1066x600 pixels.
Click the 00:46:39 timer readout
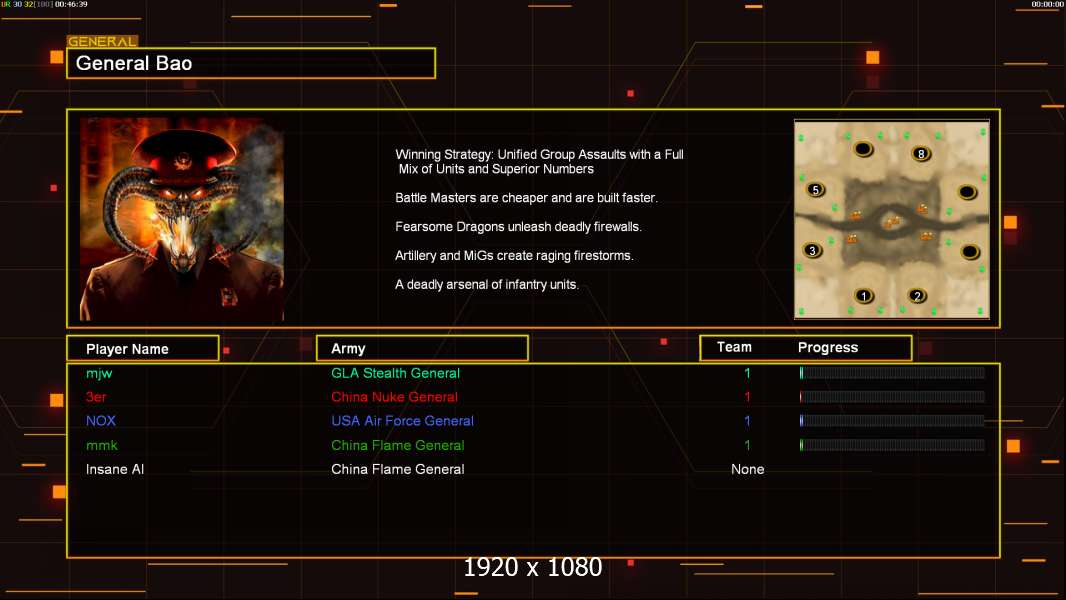point(71,4)
